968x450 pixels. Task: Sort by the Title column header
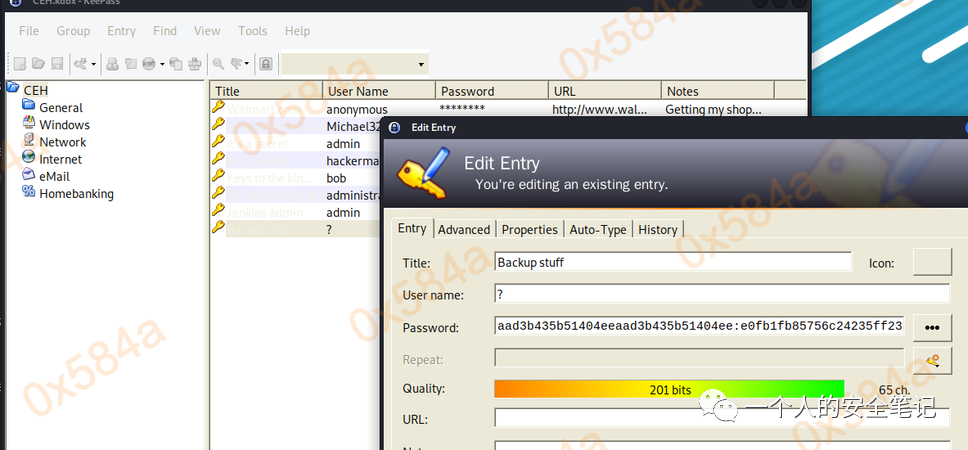click(266, 91)
